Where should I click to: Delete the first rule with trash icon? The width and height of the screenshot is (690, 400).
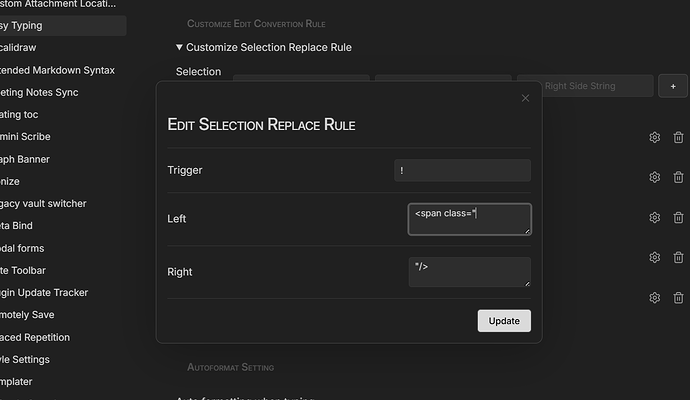point(678,137)
